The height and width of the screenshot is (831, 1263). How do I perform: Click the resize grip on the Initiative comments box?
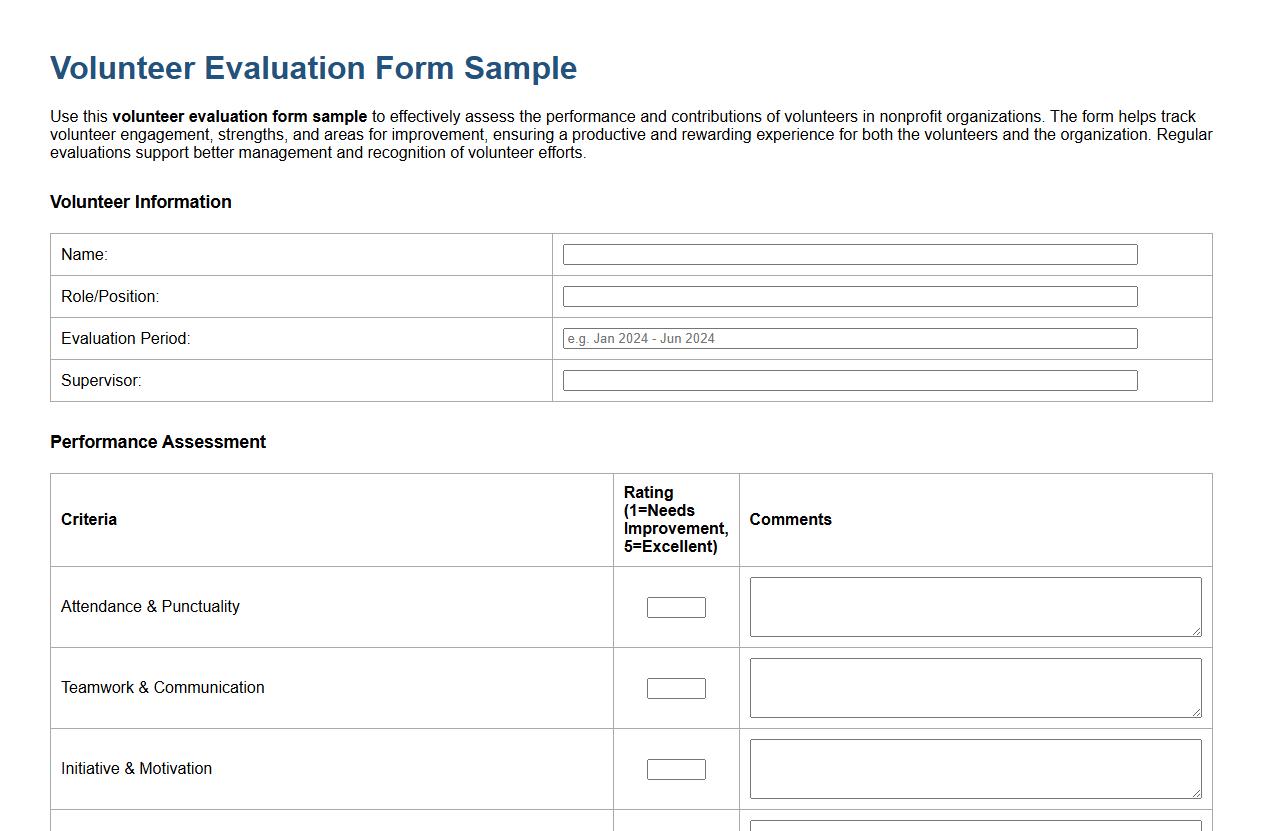(1196, 794)
